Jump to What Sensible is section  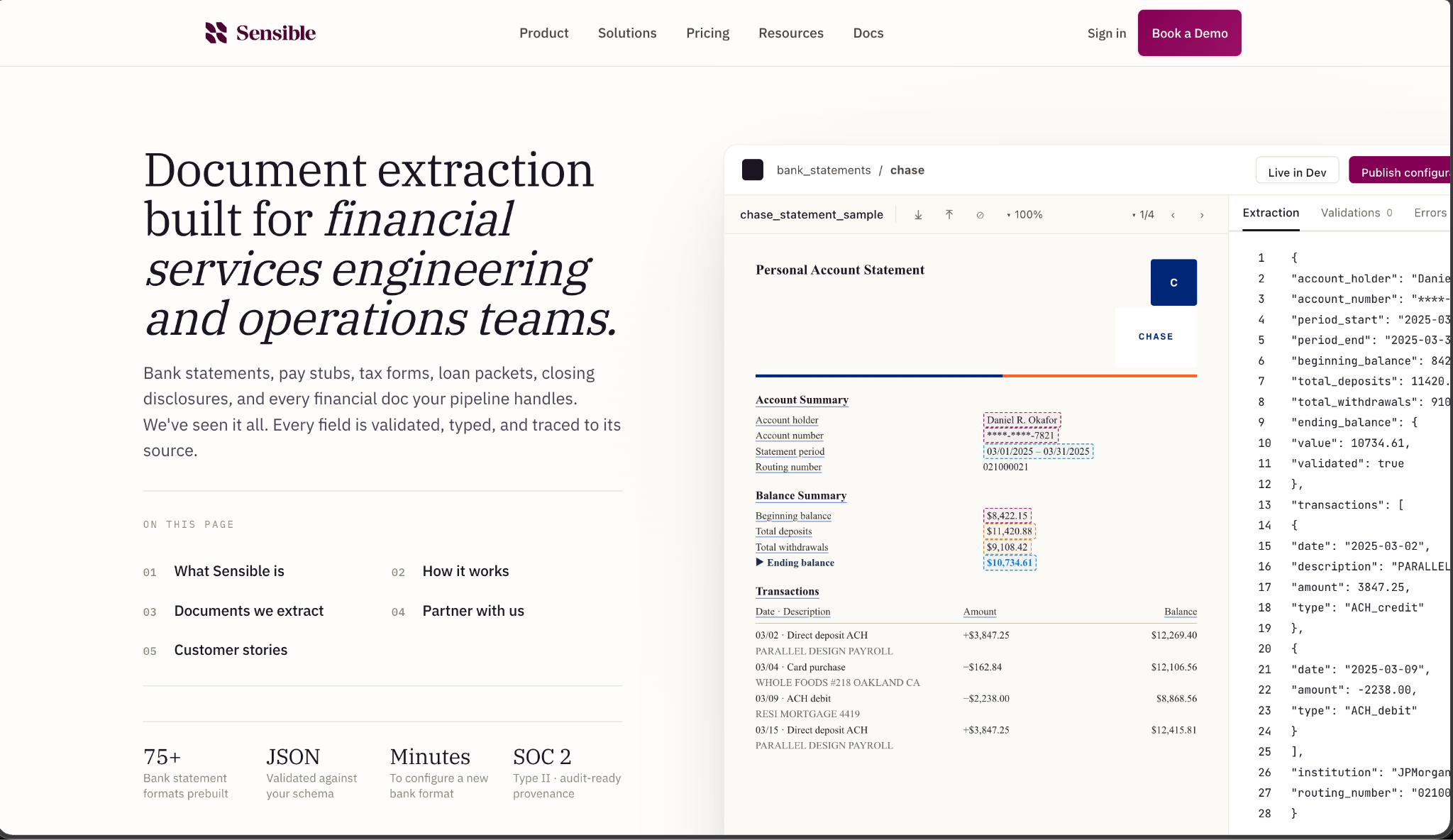[x=229, y=571]
